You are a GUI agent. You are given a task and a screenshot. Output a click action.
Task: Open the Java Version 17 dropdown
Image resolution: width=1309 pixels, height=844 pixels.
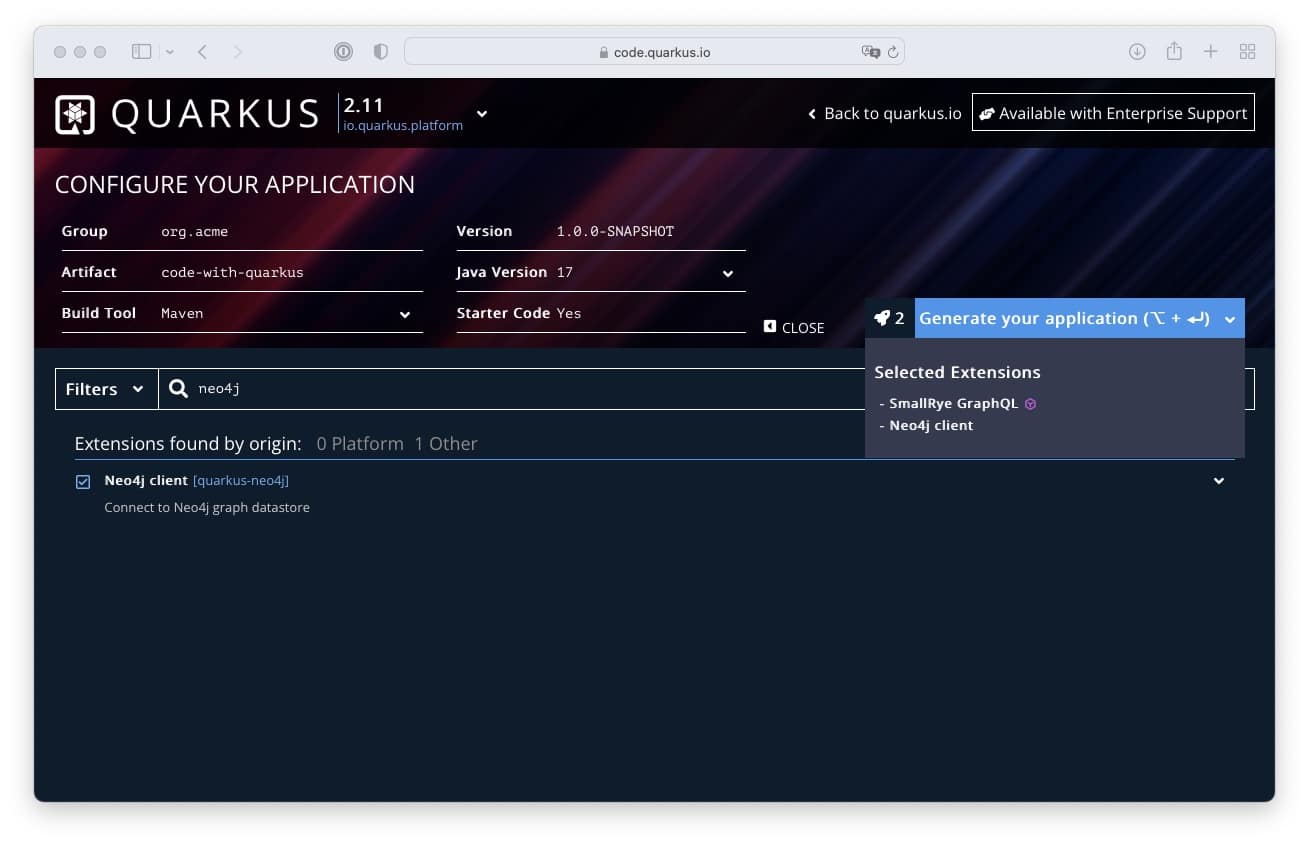click(x=728, y=273)
